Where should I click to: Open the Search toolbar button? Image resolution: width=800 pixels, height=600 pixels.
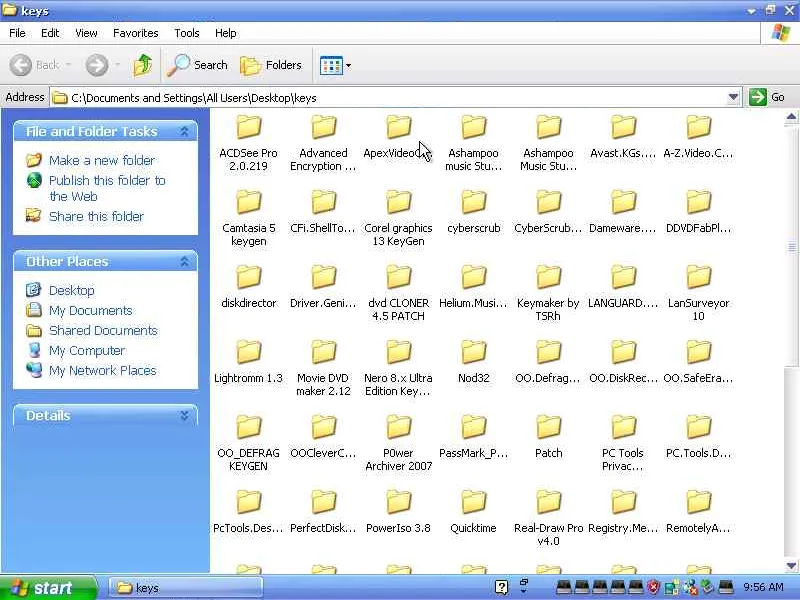click(x=198, y=65)
